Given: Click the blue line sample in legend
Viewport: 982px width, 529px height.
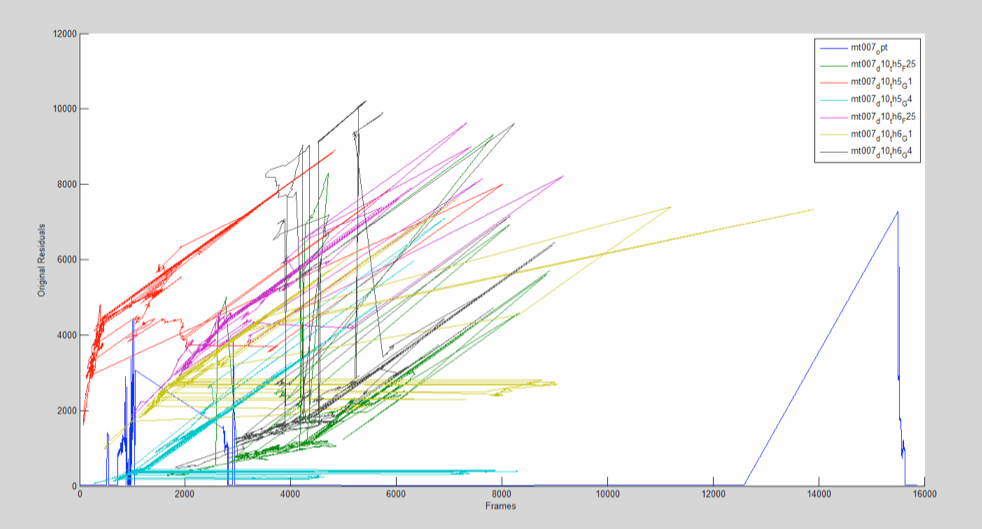Looking at the screenshot, I should (832, 47).
